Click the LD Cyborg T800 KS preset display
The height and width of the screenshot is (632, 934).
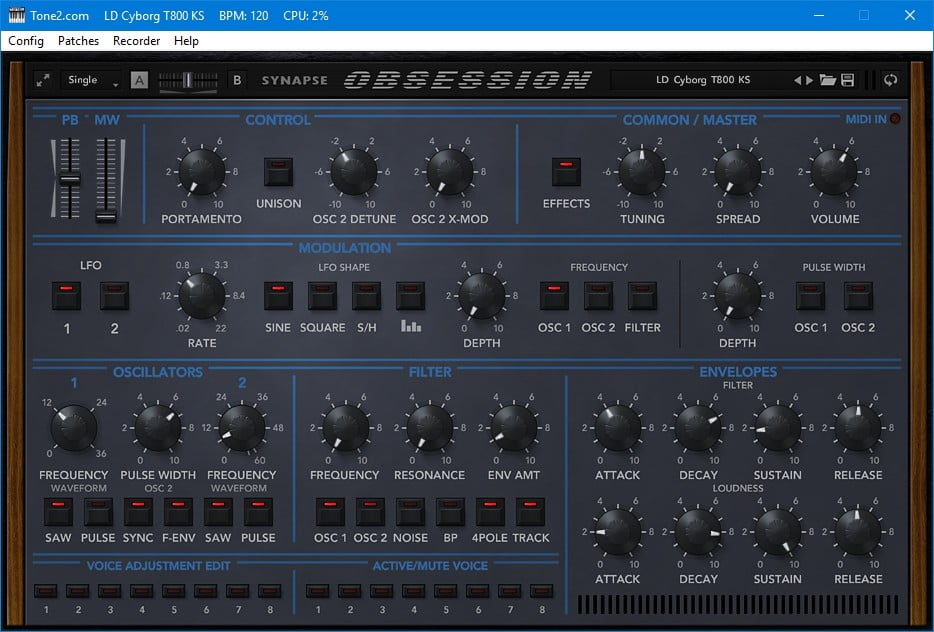tap(702, 80)
